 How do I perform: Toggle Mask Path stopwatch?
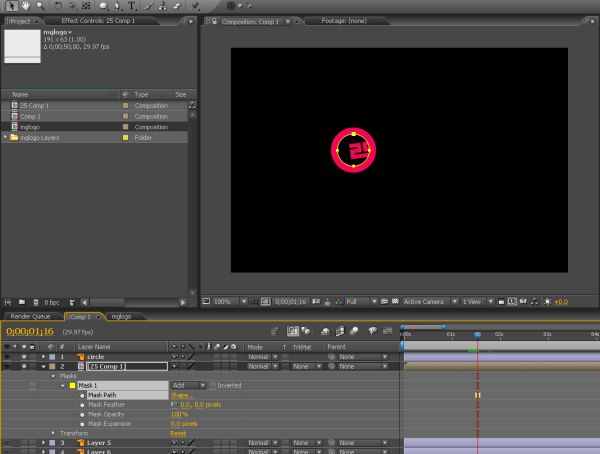click(x=82, y=395)
